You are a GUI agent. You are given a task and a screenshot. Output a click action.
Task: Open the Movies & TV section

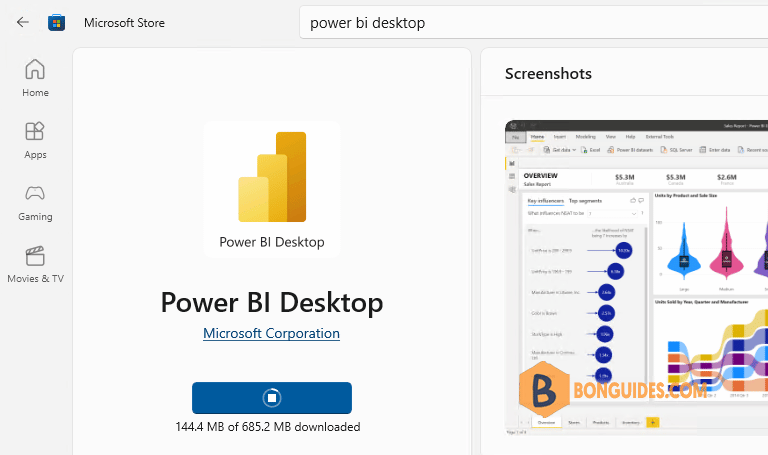[35, 265]
